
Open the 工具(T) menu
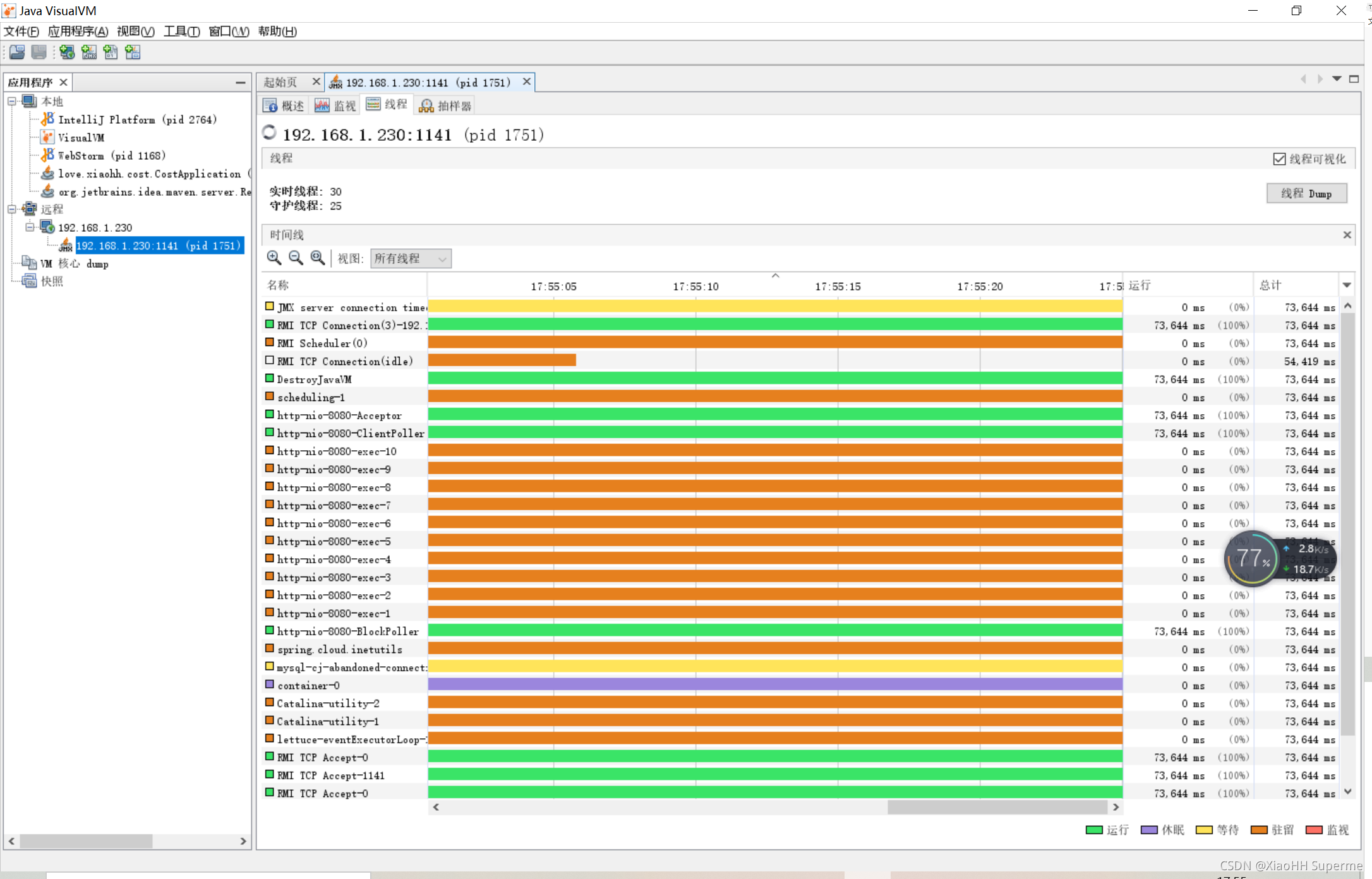point(181,31)
